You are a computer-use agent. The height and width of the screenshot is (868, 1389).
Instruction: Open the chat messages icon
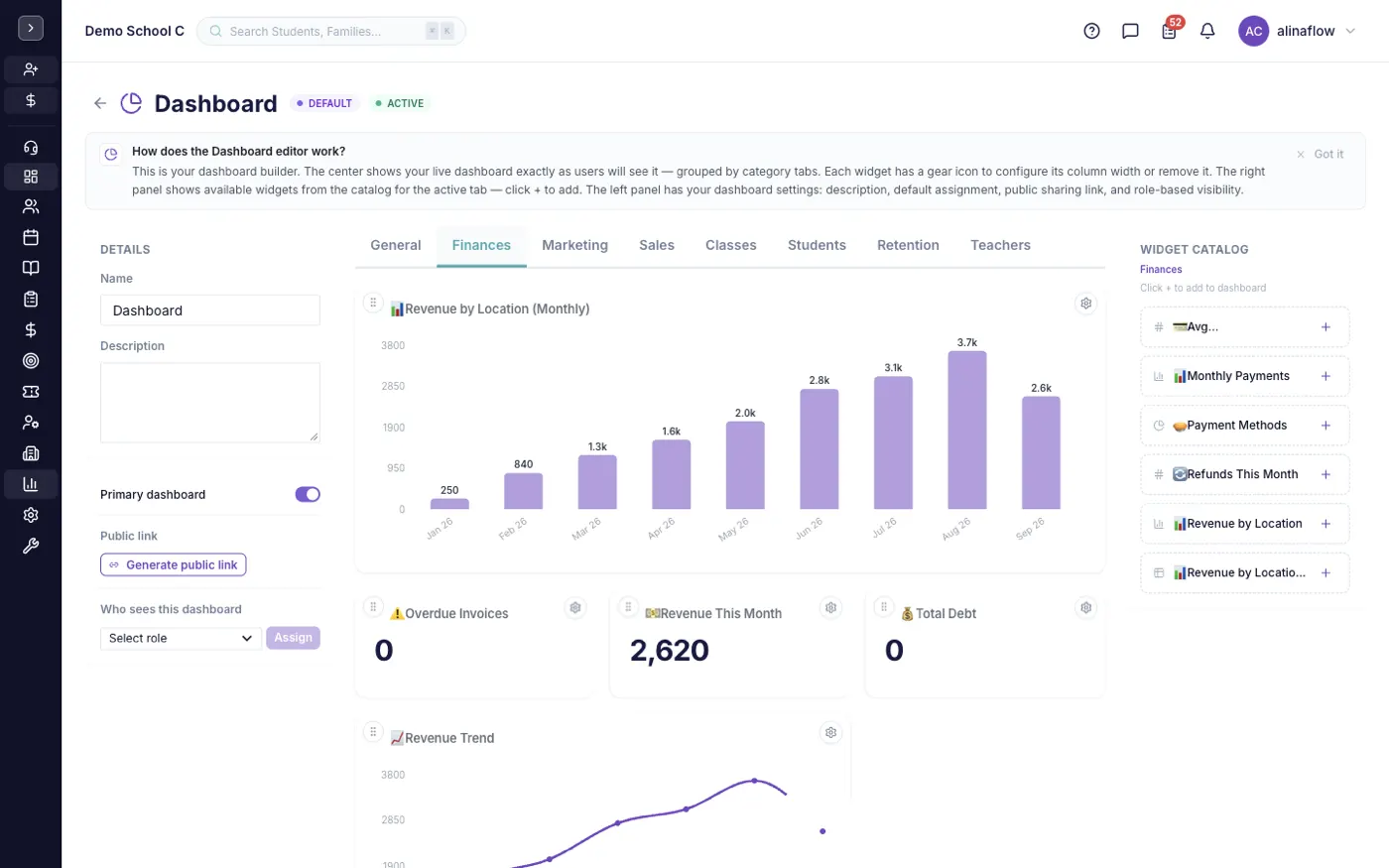click(1130, 31)
